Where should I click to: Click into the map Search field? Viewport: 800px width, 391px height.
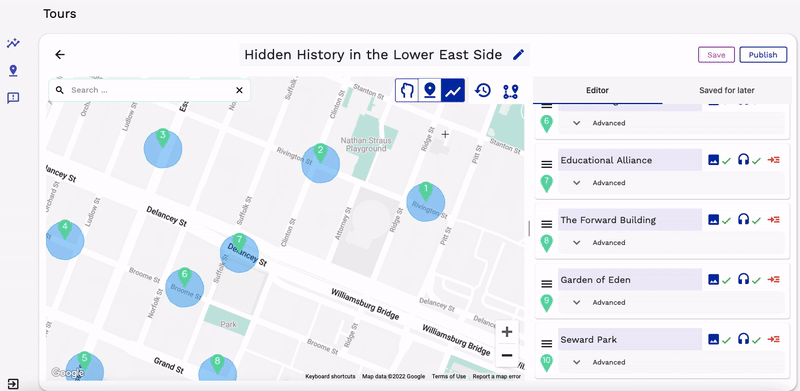(149, 90)
